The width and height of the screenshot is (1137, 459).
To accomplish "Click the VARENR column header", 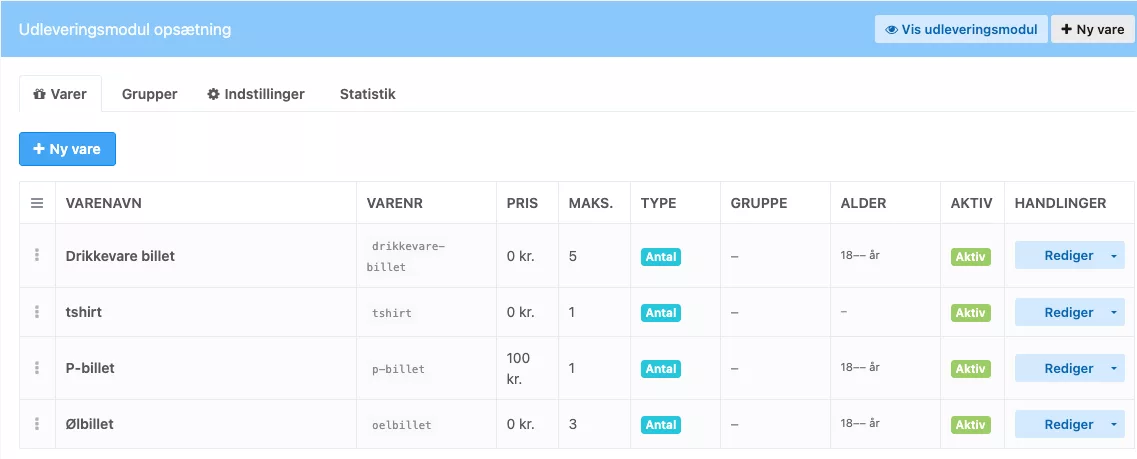I will [395, 203].
